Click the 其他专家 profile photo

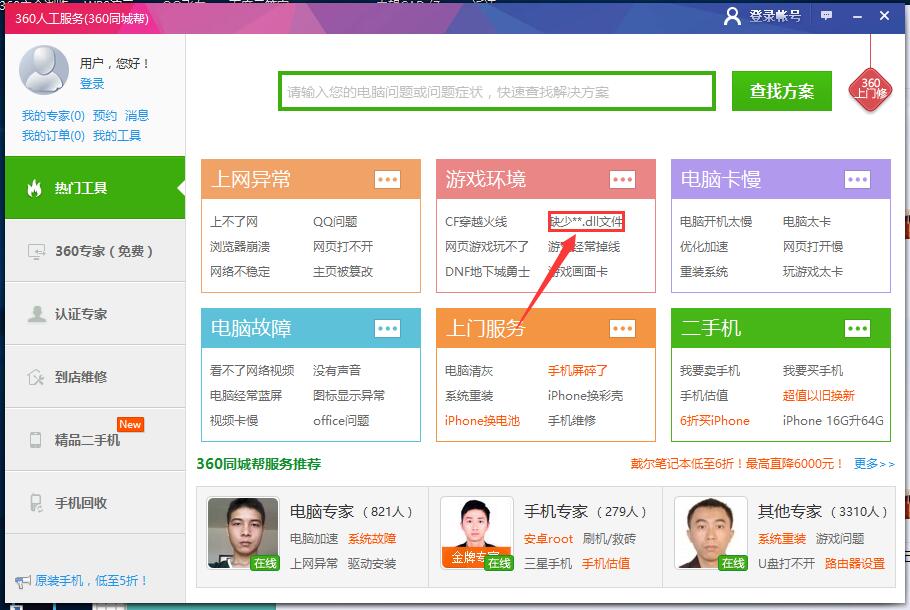tap(711, 533)
